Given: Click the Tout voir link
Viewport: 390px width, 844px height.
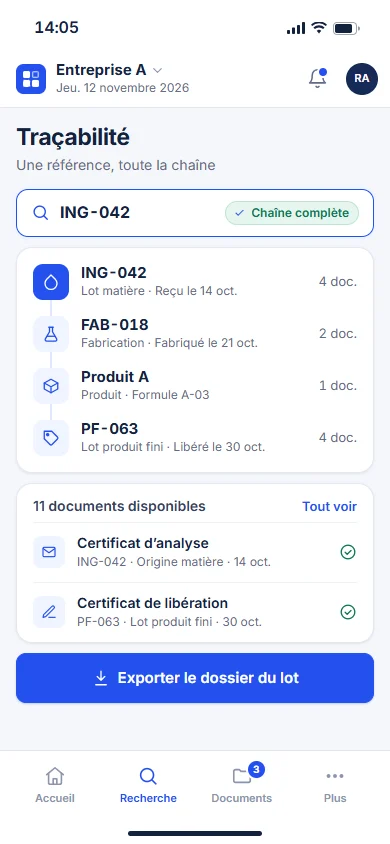Looking at the screenshot, I should coord(329,507).
